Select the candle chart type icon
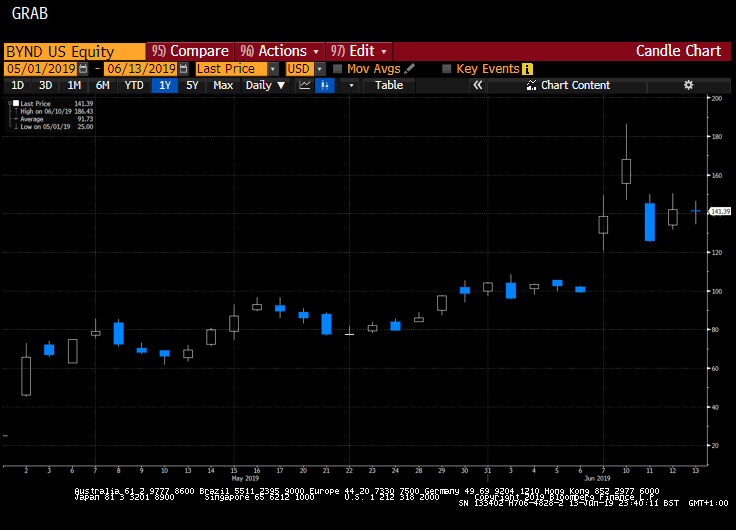This screenshot has height=530, width=736. click(324, 86)
